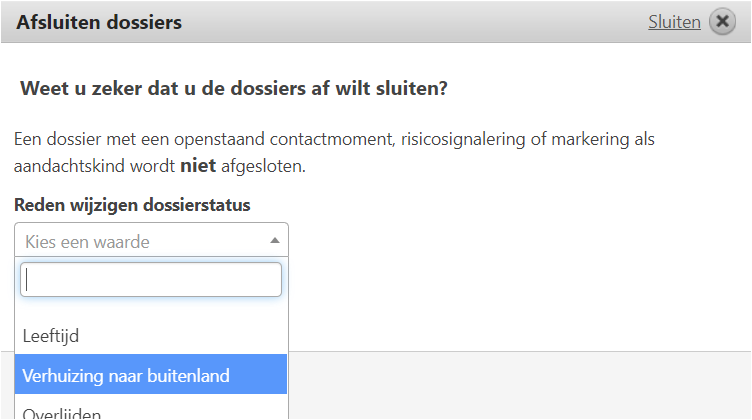Click the dropdown arrow of the reason selector
Image resolution: width=752 pixels, height=420 pixels.
pos(275,241)
